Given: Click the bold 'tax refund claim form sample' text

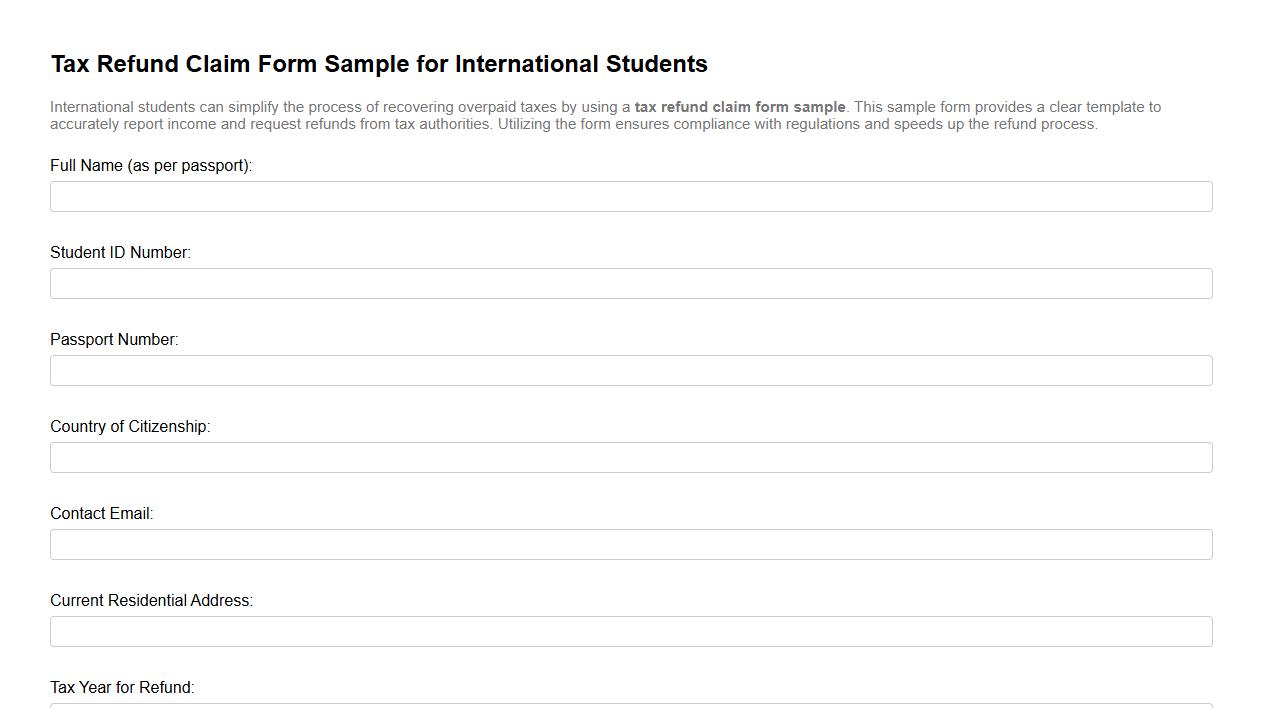Looking at the screenshot, I should pyautogui.click(x=740, y=106).
